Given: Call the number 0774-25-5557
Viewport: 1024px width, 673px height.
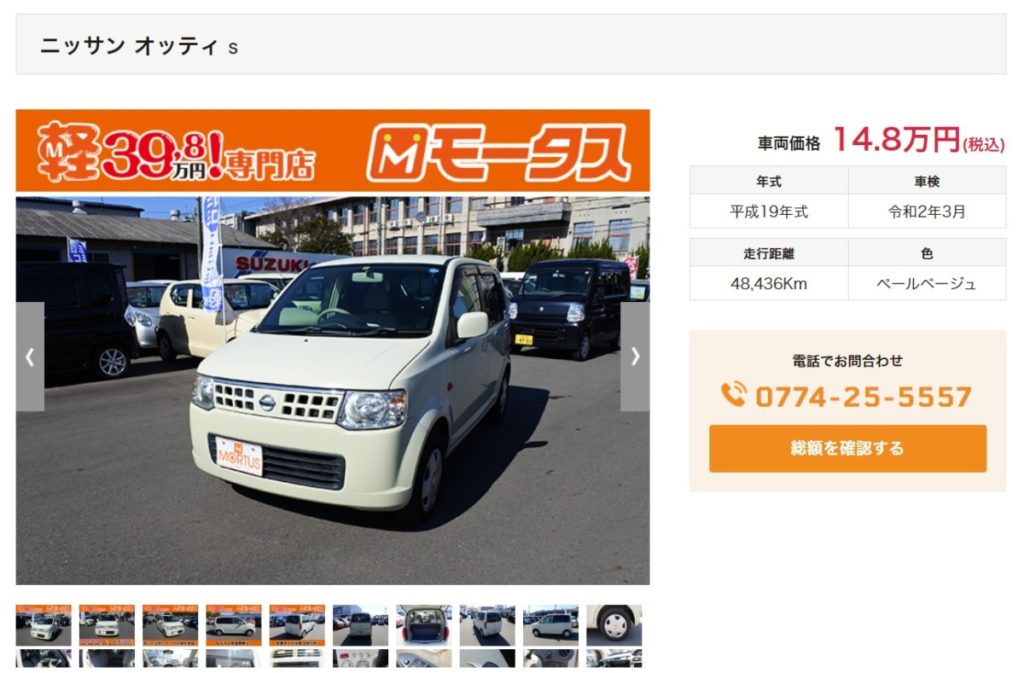Looking at the screenshot, I should pyautogui.click(x=863, y=396).
